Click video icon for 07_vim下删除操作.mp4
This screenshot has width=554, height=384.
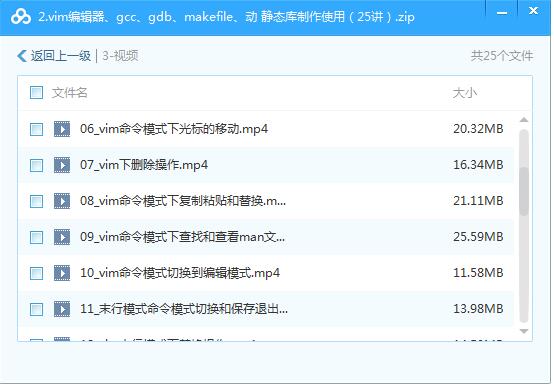pos(62,165)
